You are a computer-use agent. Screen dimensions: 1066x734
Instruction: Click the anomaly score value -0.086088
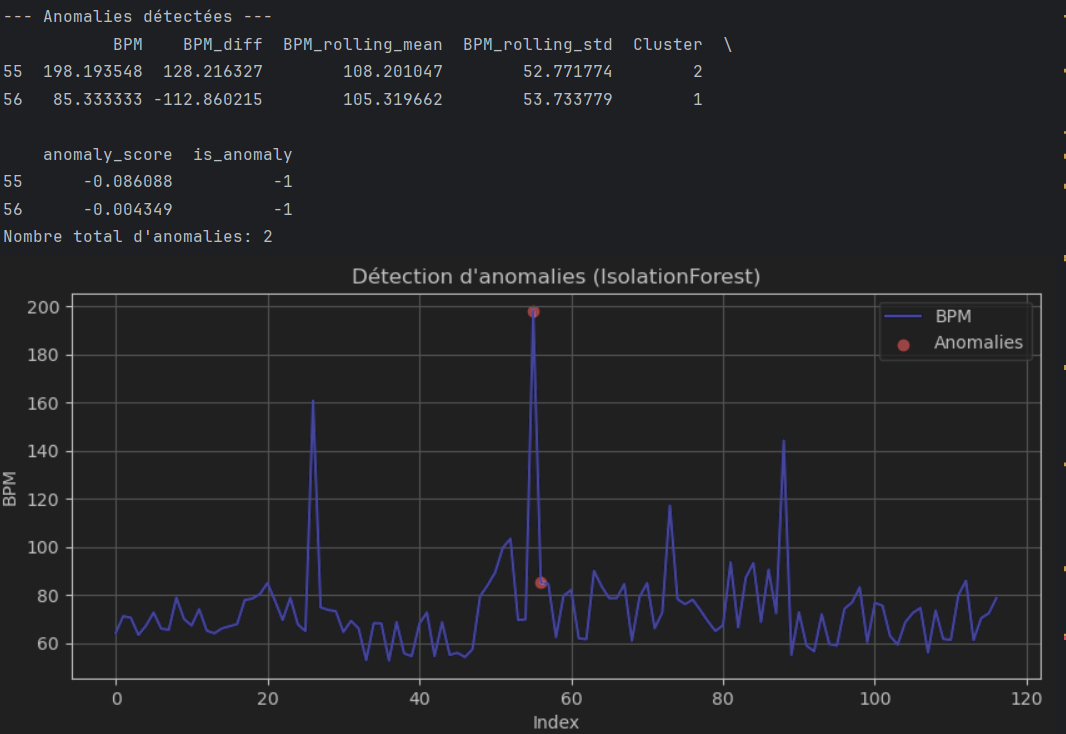pos(127,182)
